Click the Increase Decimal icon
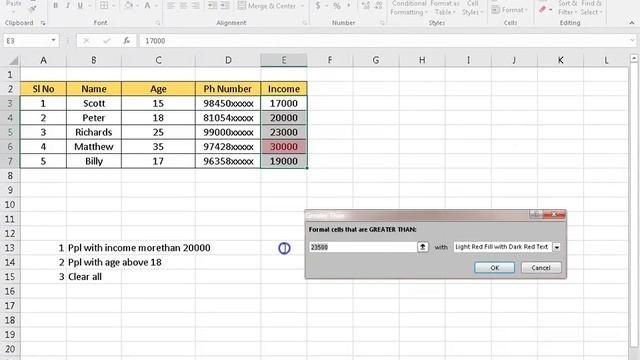The width and height of the screenshot is (640, 360). pos(366,6)
